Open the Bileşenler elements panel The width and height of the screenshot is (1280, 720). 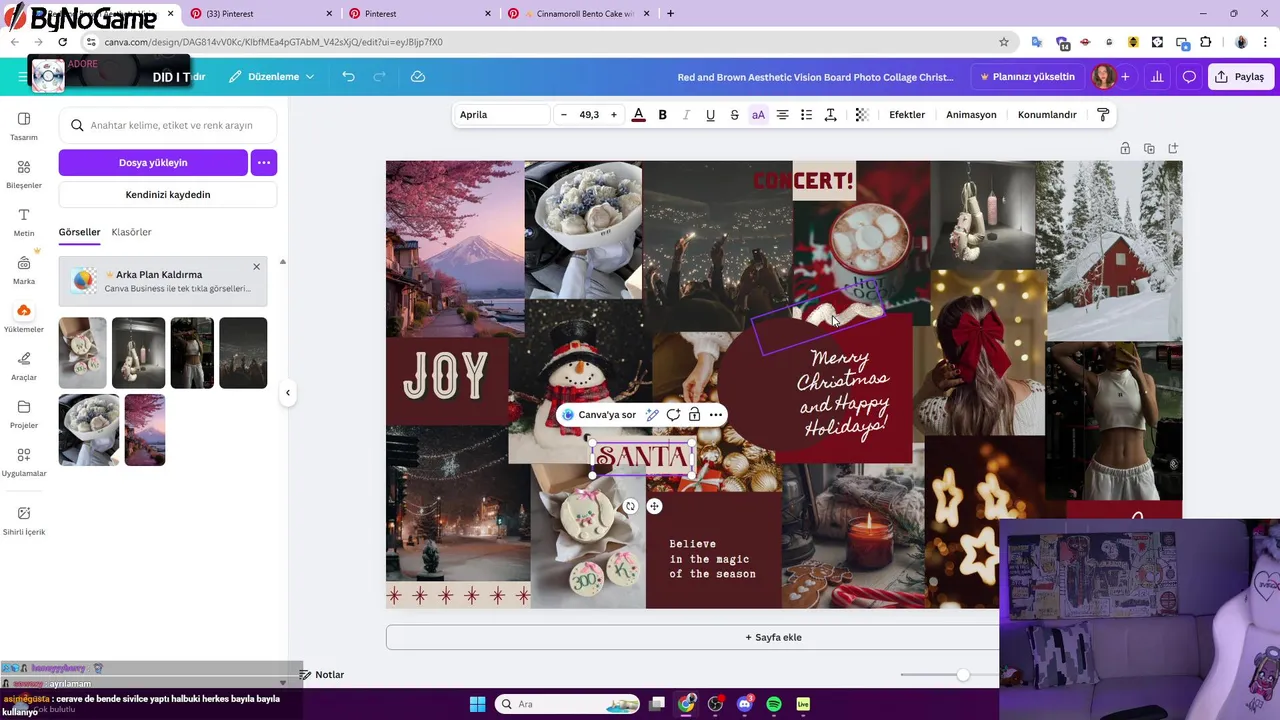(x=24, y=174)
